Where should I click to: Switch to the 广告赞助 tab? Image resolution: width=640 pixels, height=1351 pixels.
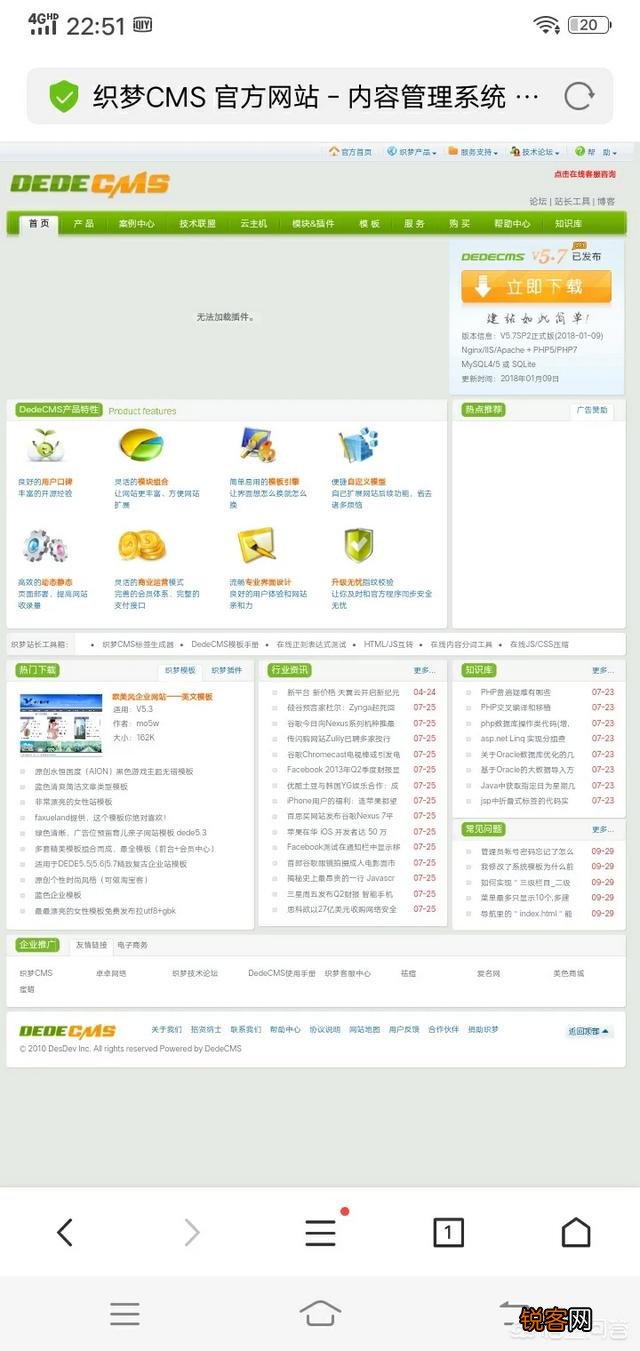pyautogui.click(x=592, y=410)
